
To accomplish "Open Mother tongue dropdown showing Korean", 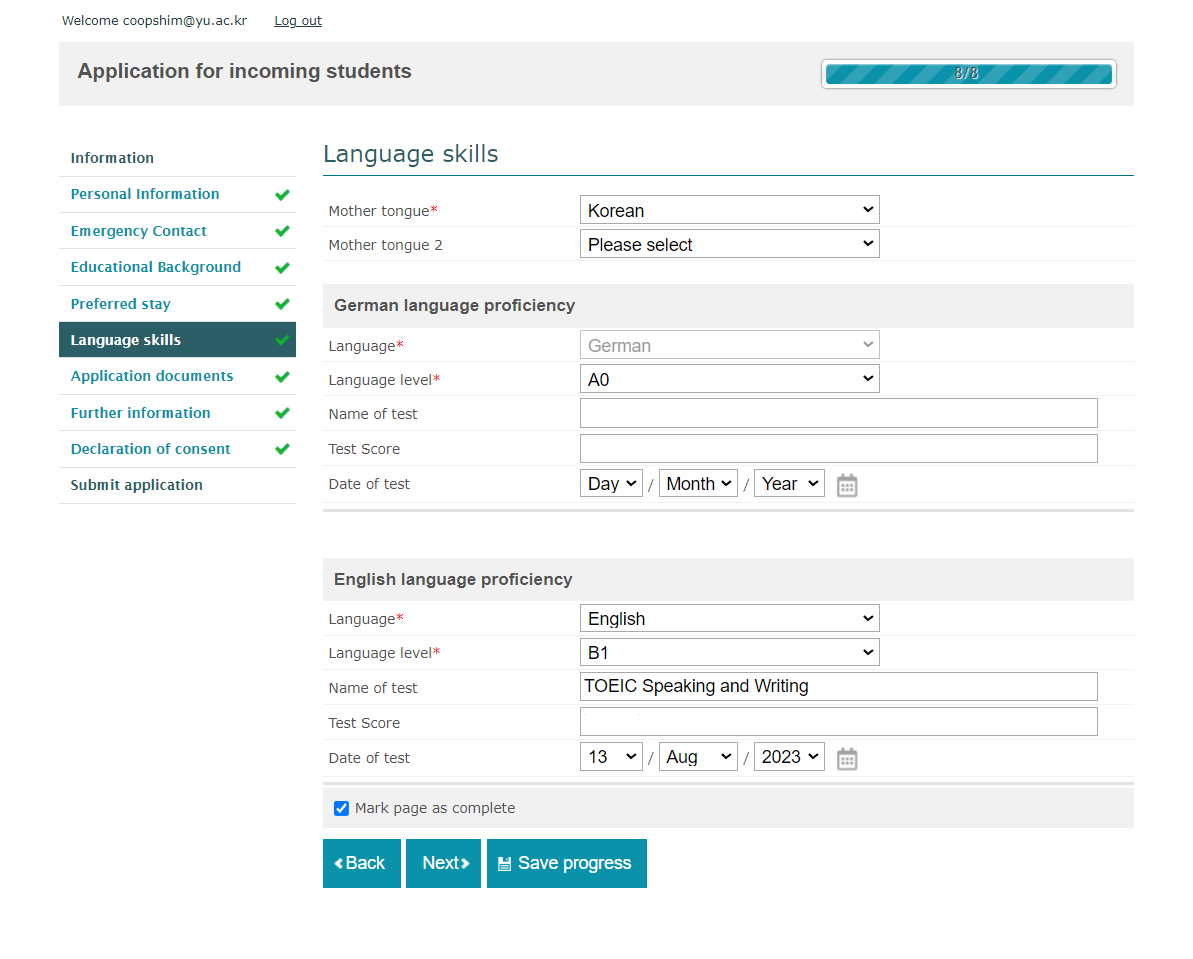I will [x=730, y=210].
